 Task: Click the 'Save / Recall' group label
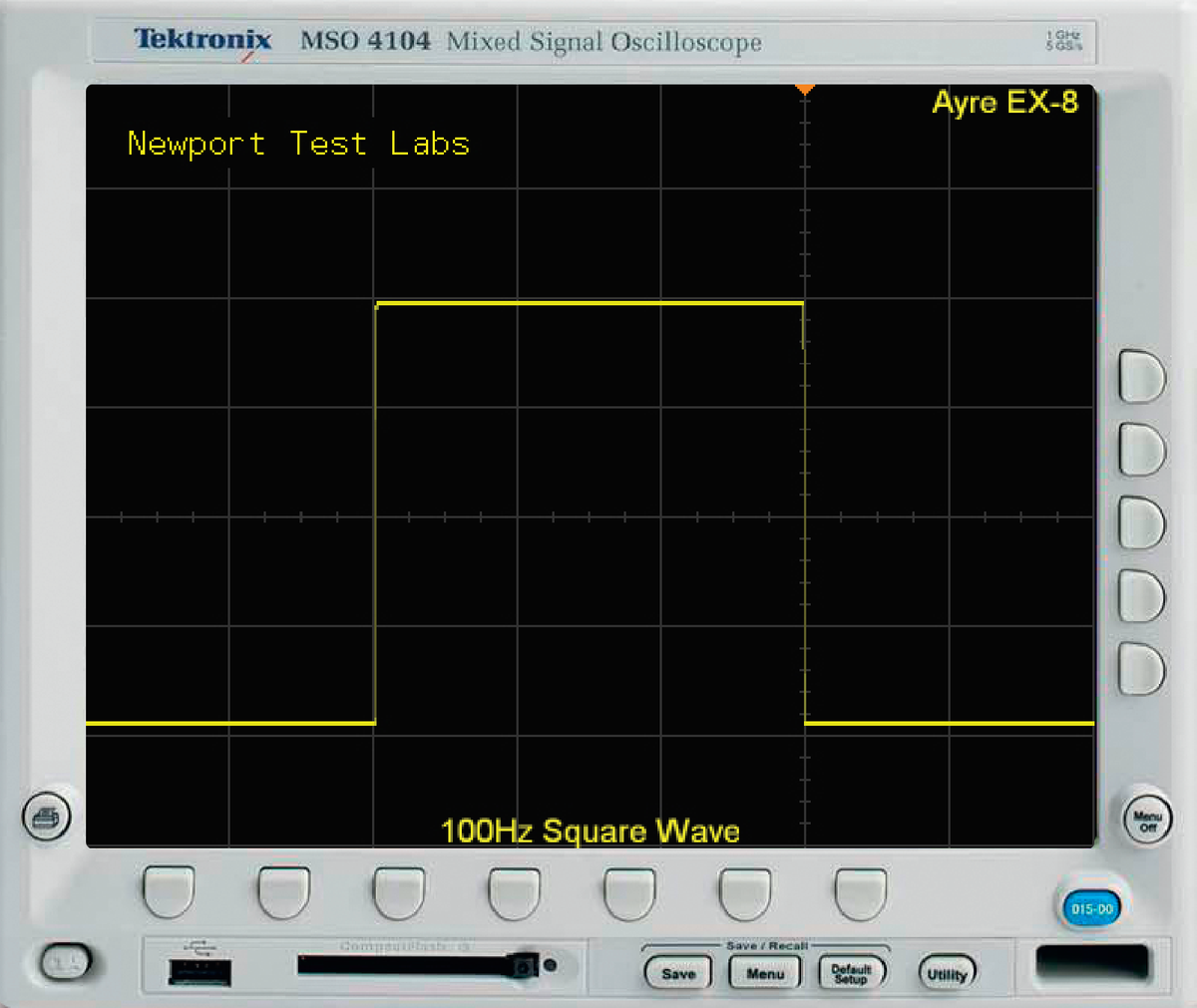pos(766,945)
